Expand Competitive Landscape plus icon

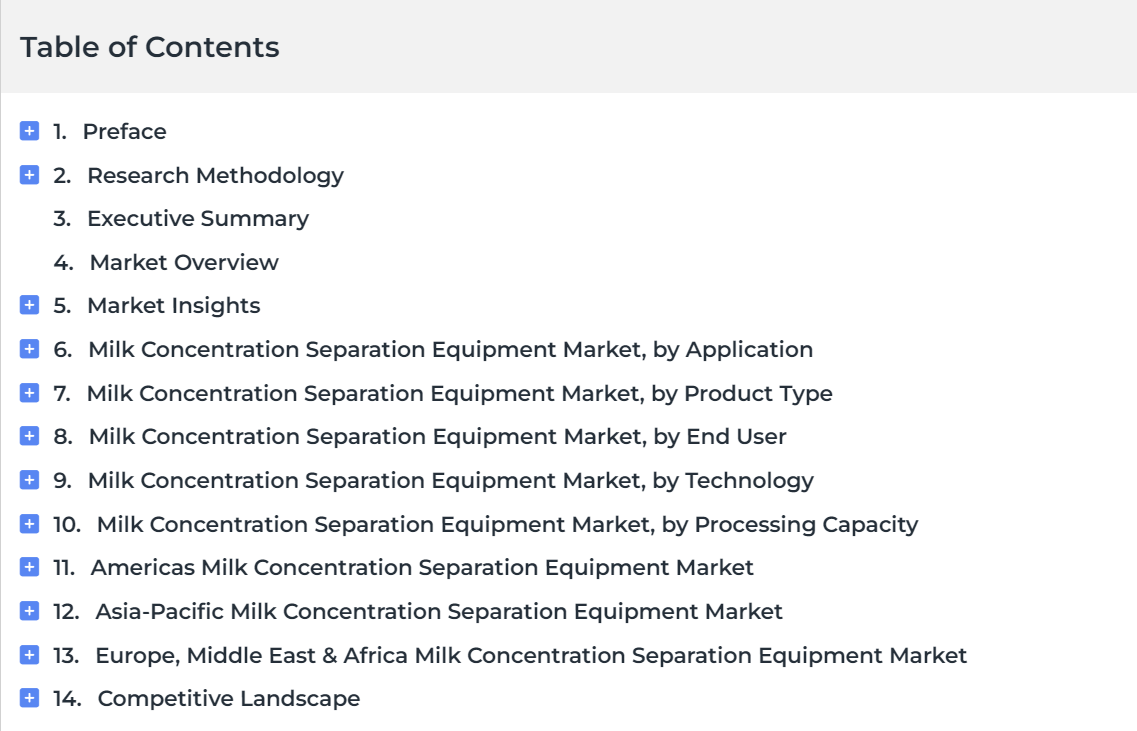29,698
